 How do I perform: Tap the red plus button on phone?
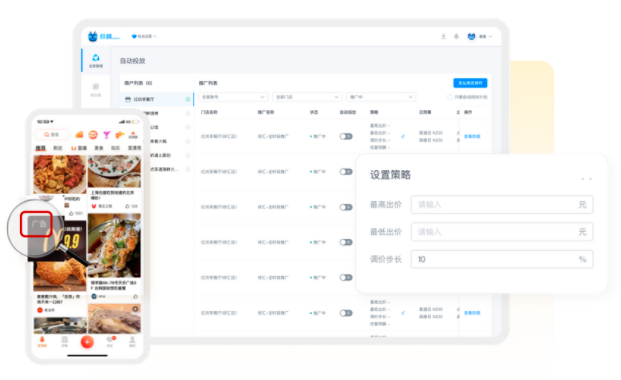(87, 342)
